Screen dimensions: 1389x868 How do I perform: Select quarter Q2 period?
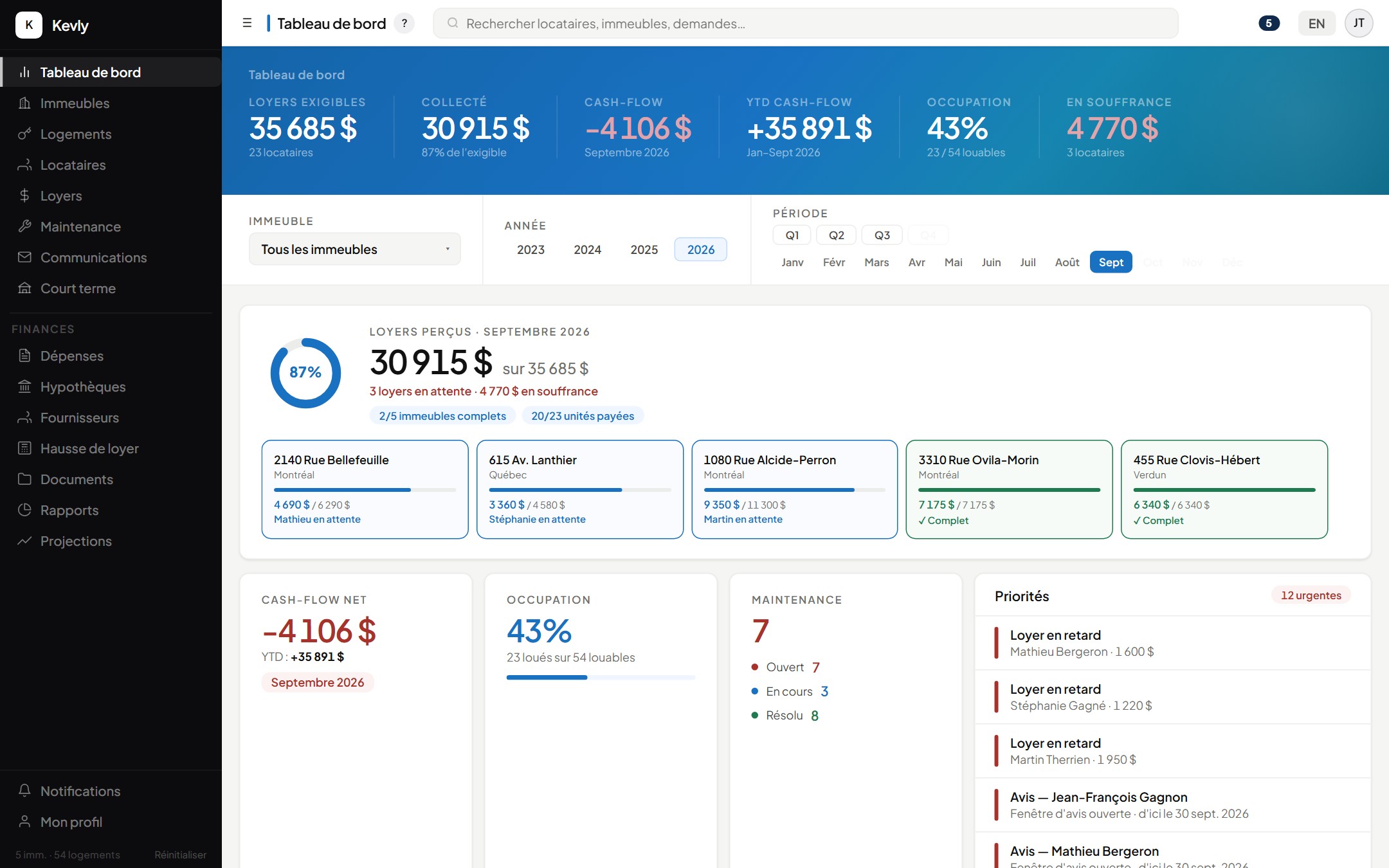click(836, 235)
